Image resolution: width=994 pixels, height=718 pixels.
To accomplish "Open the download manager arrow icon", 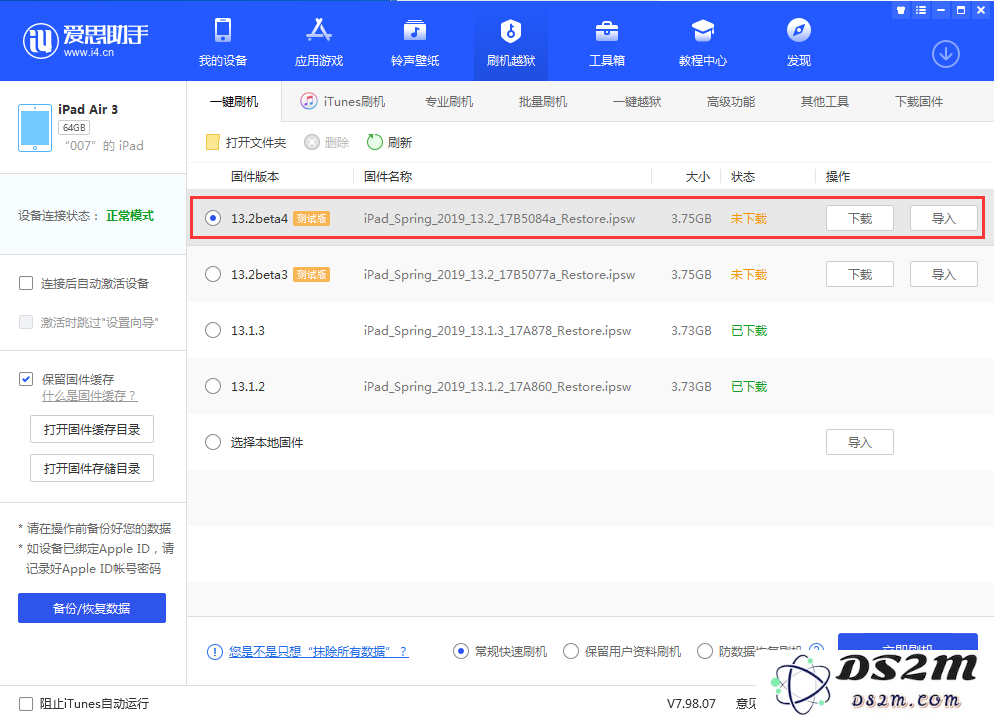I will click(945, 54).
